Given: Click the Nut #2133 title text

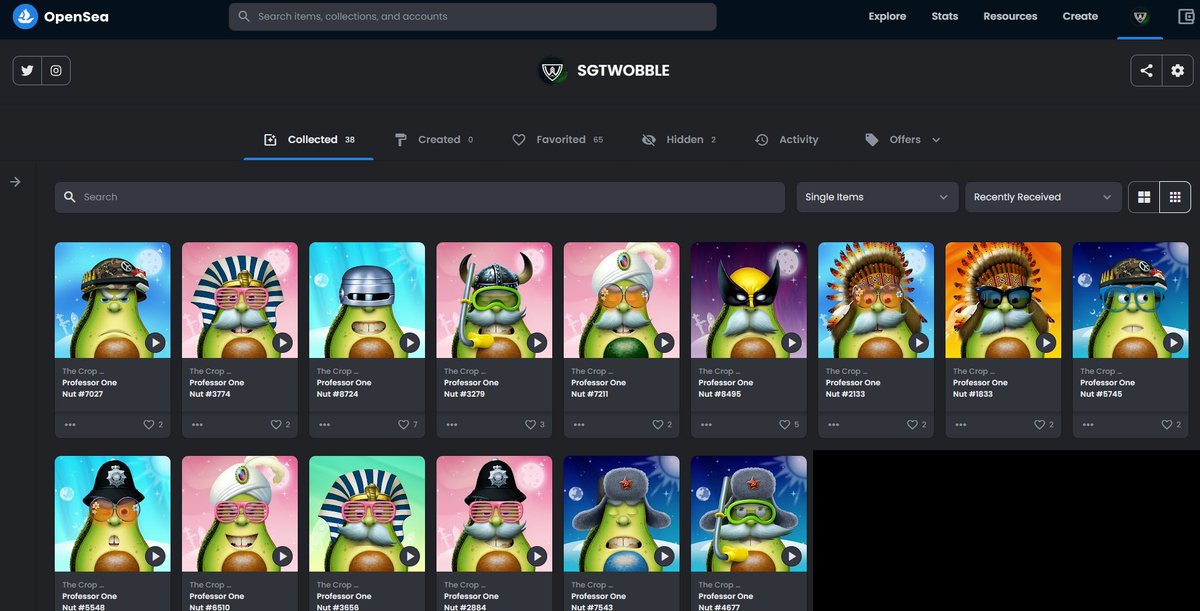Looking at the screenshot, I should [x=853, y=388].
